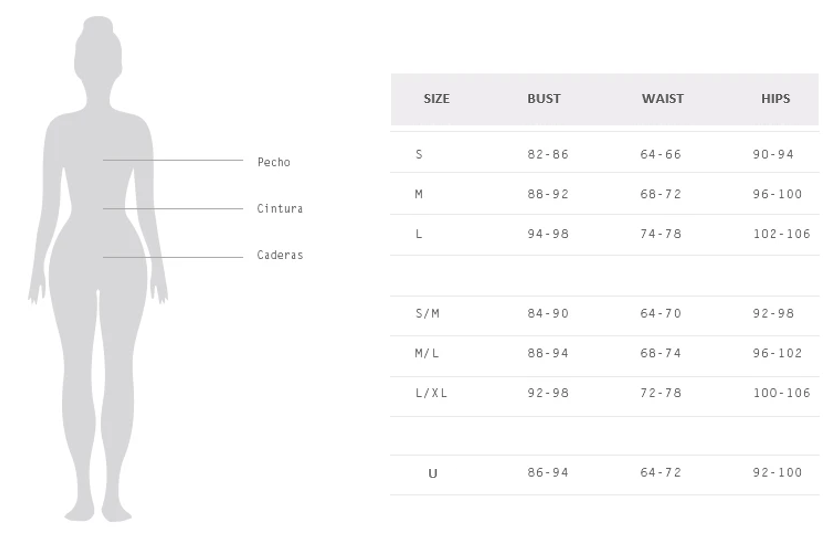Click hips value 100-106 for size L/XL
The image size is (832, 535).
tap(781, 393)
